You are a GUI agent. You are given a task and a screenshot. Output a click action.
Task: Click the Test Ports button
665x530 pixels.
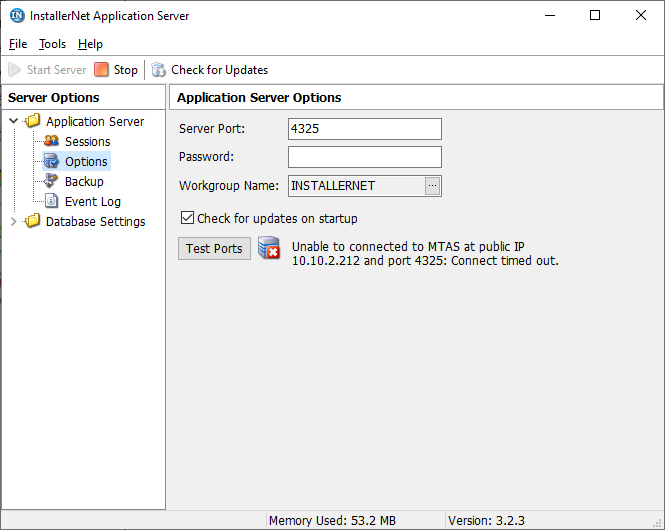tap(214, 248)
